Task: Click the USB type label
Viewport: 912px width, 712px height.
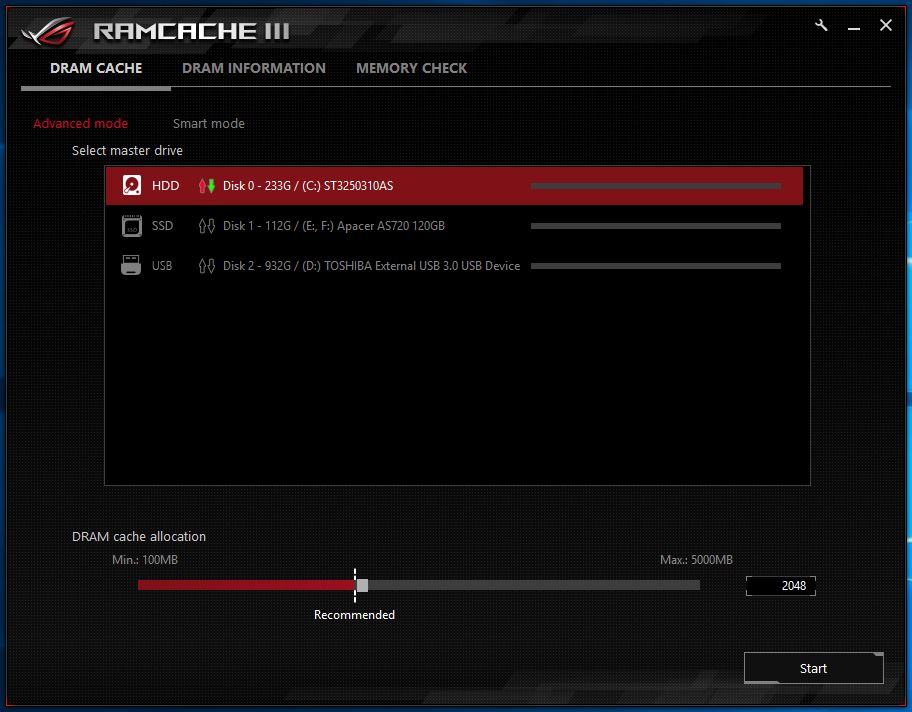Action: coord(162,266)
